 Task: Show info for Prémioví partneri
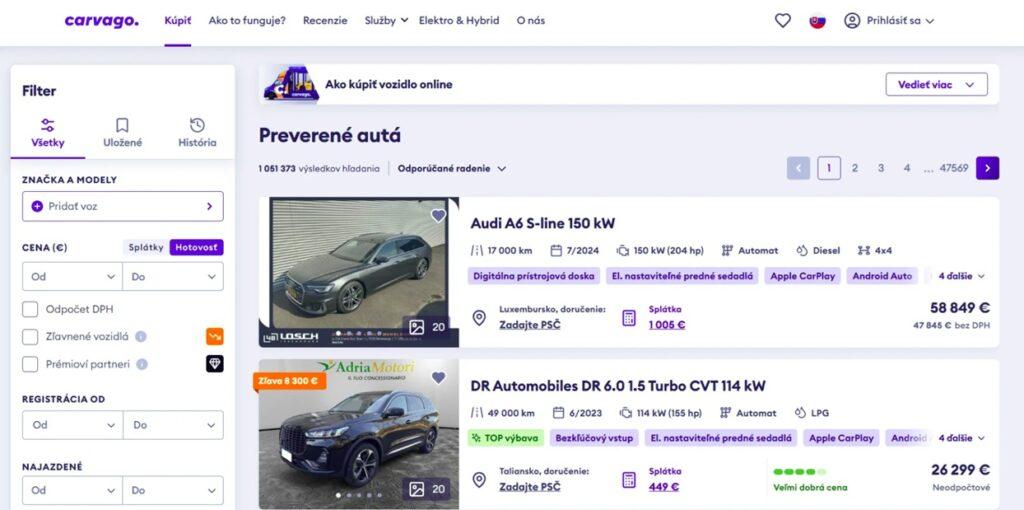pos(142,364)
